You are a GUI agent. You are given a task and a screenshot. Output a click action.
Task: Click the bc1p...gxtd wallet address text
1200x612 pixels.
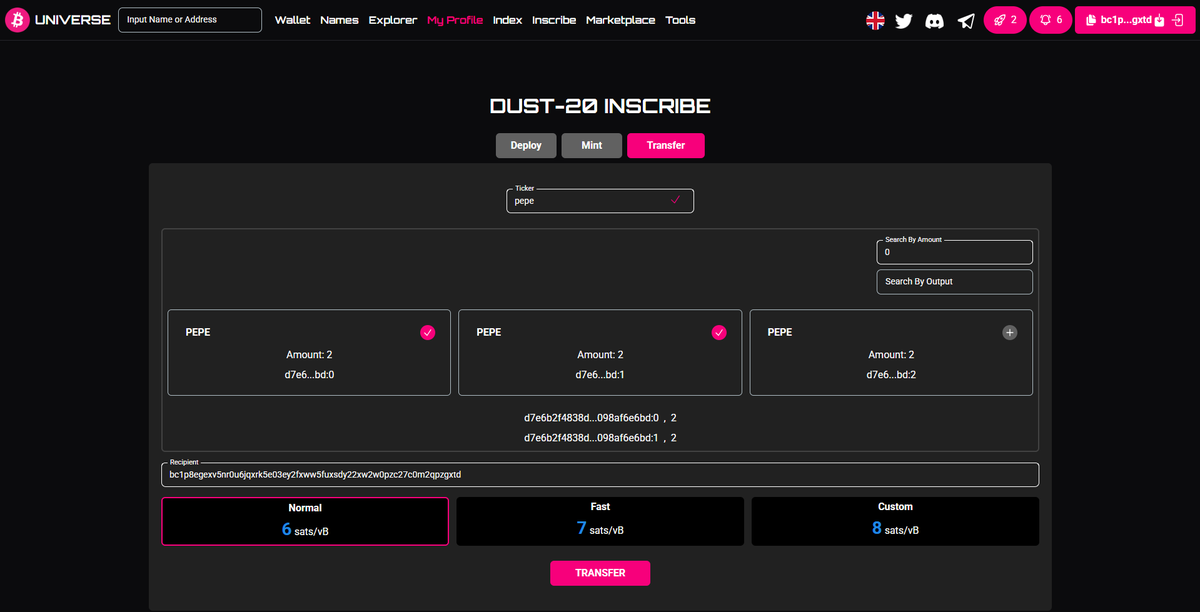point(1125,20)
